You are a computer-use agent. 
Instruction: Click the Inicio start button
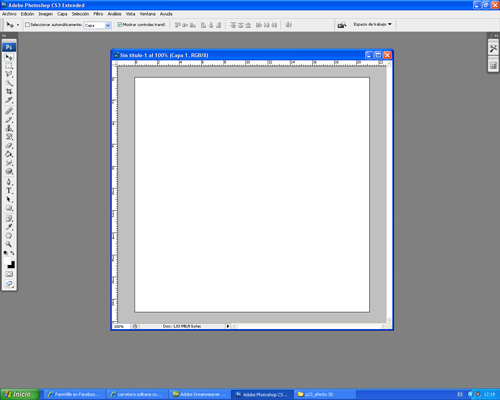click(20, 394)
